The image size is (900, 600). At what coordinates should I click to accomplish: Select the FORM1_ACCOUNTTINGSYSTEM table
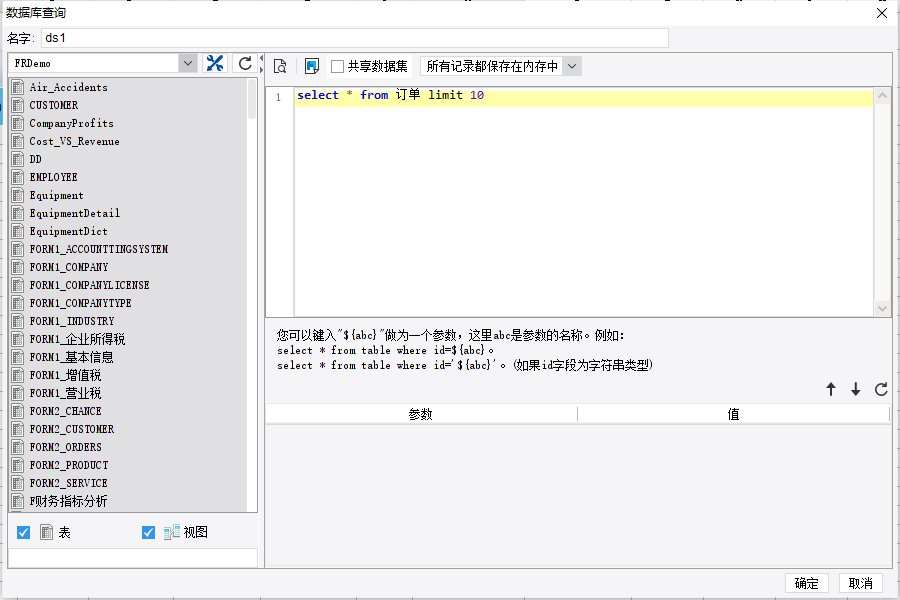coord(99,249)
